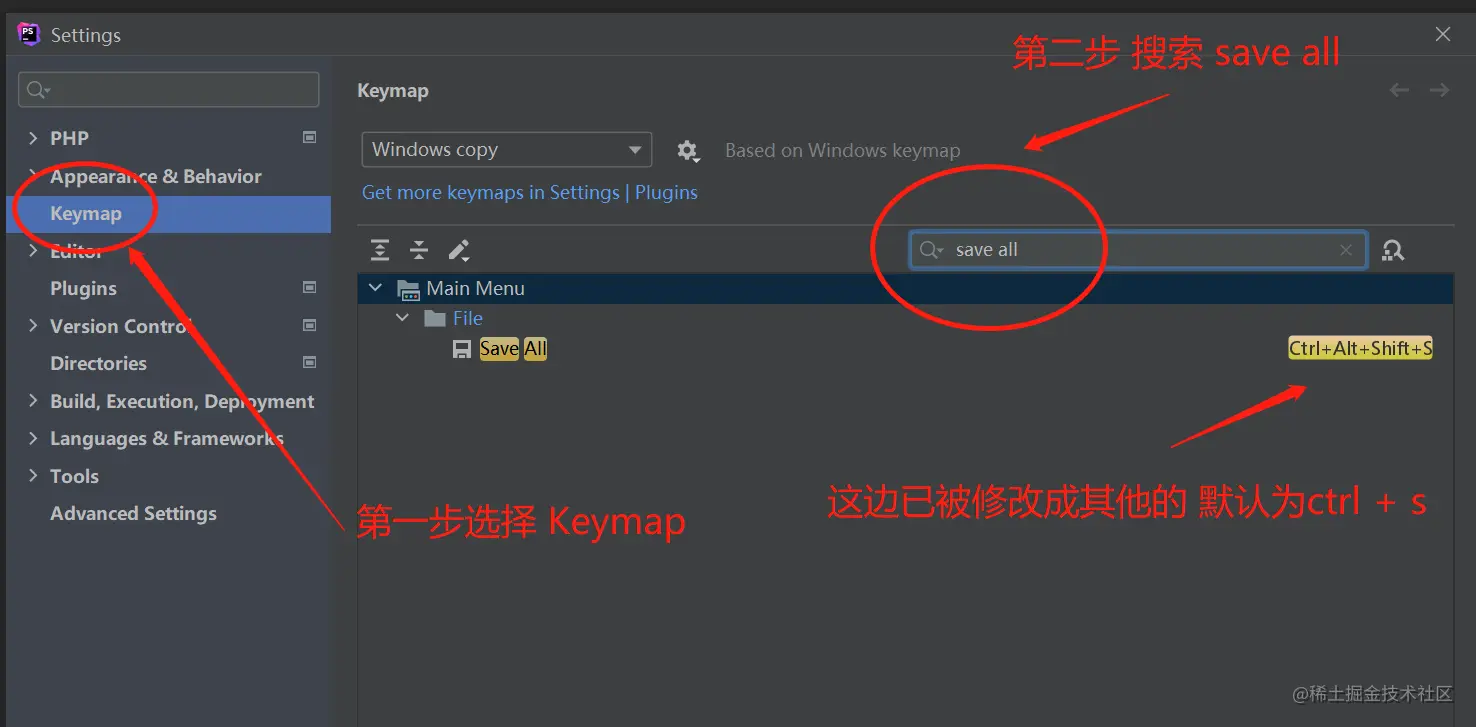Screen dimensions: 1476x727
Task: Click the magnifier icon in settings search box
Action: pyautogui.click(x=38, y=90)
